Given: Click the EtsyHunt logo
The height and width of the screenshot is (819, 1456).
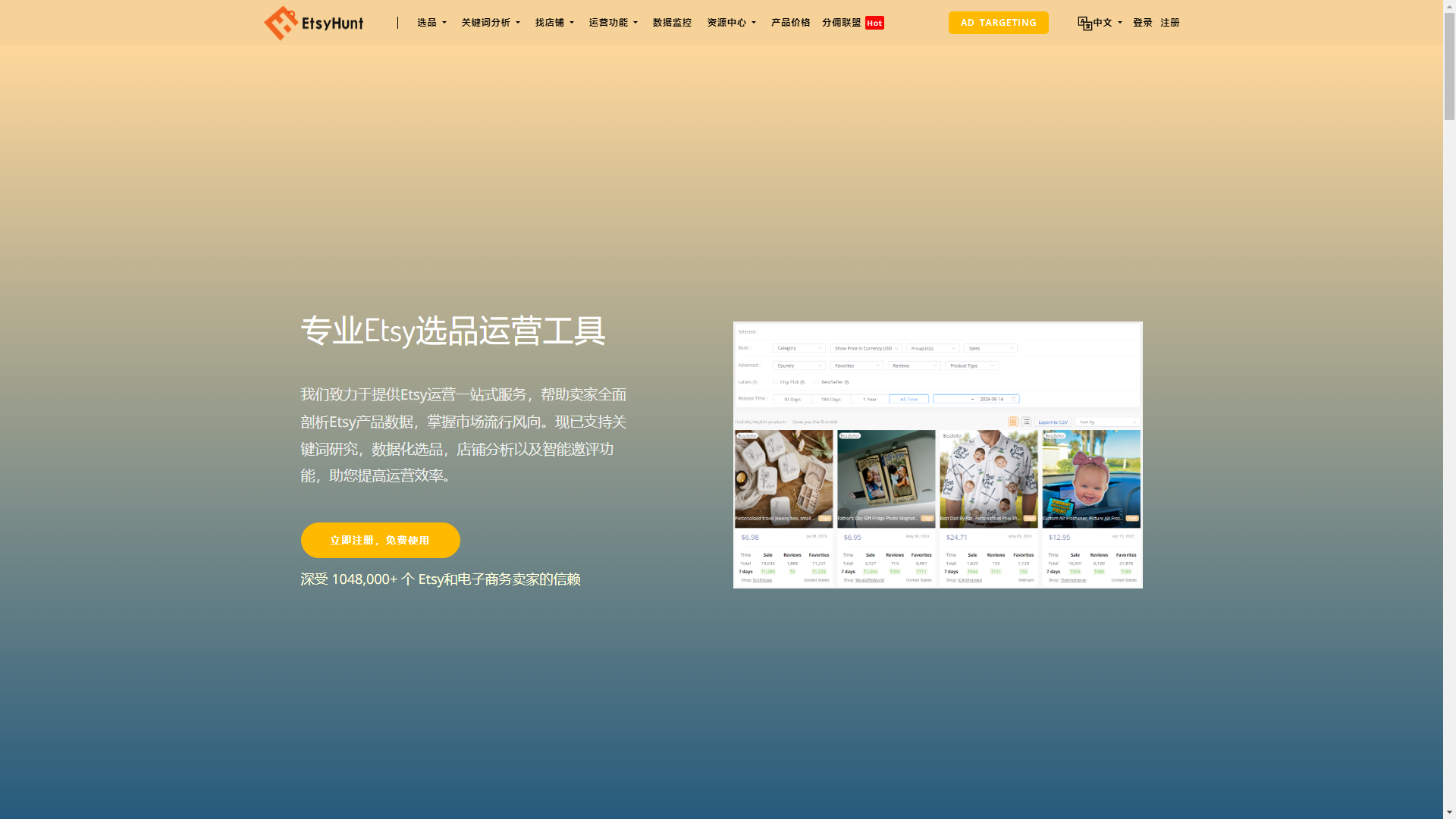Looking at the screenshot, I should pos(313,23).
